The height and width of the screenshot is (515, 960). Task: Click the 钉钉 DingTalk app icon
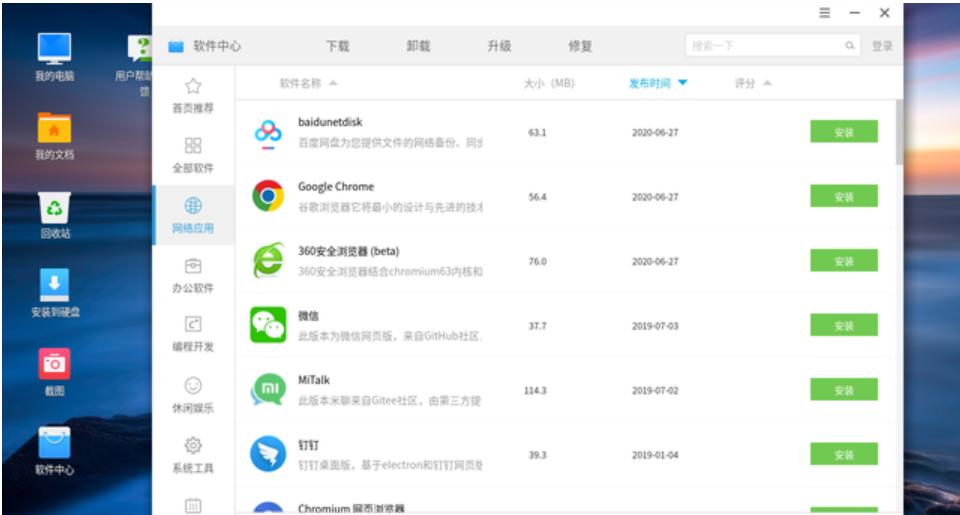tap(268, 454)
